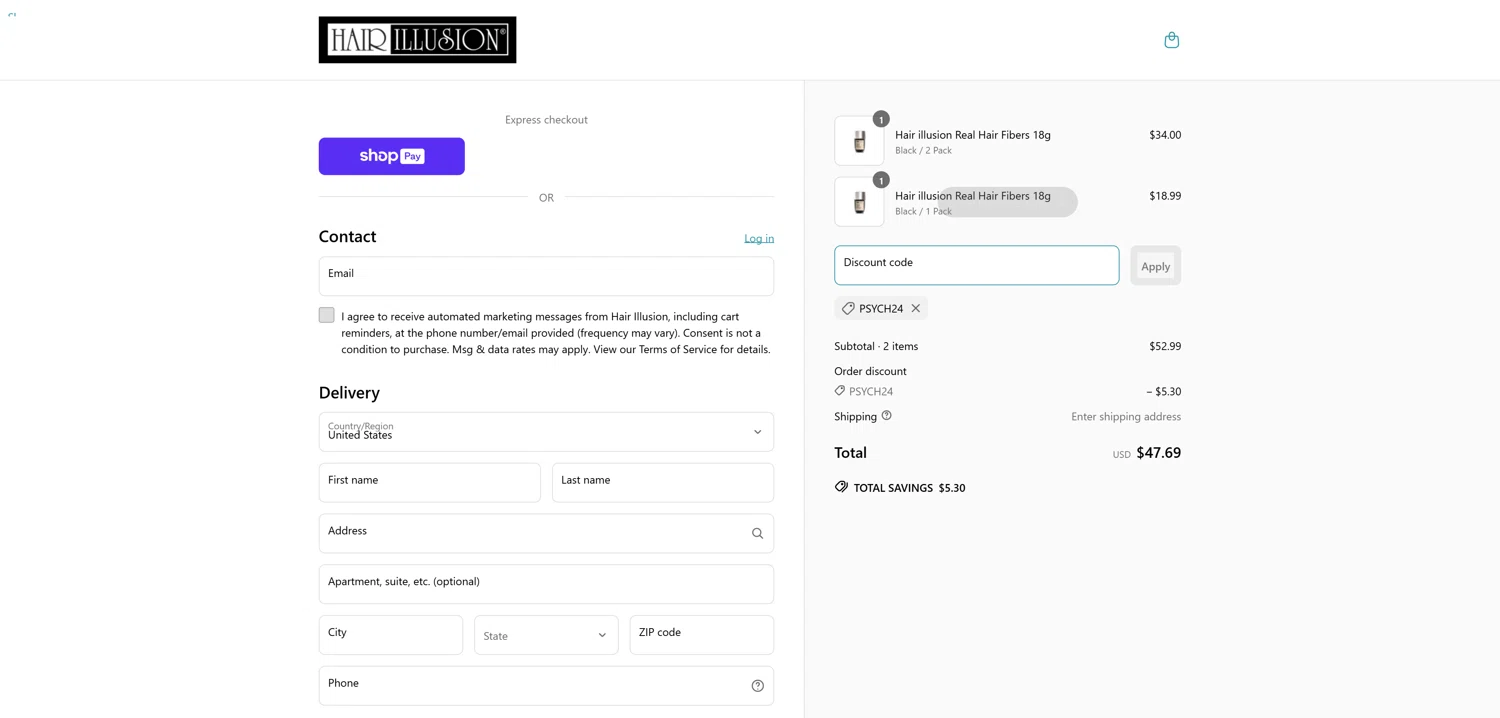Open the shopping bag cart icon

pyautogui.click(x=1171, y=40)
